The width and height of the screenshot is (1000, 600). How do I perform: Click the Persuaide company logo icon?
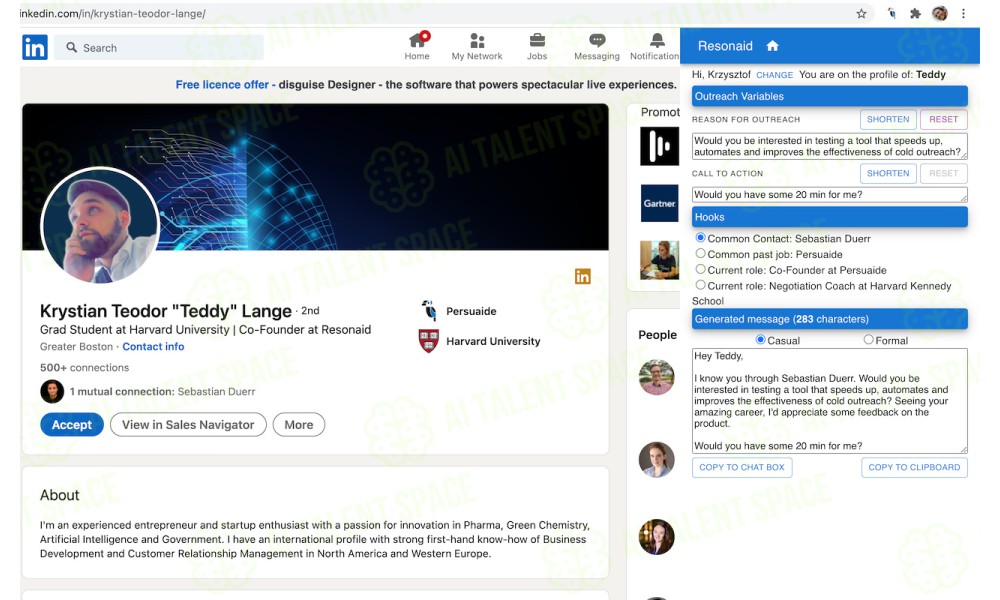429,311
